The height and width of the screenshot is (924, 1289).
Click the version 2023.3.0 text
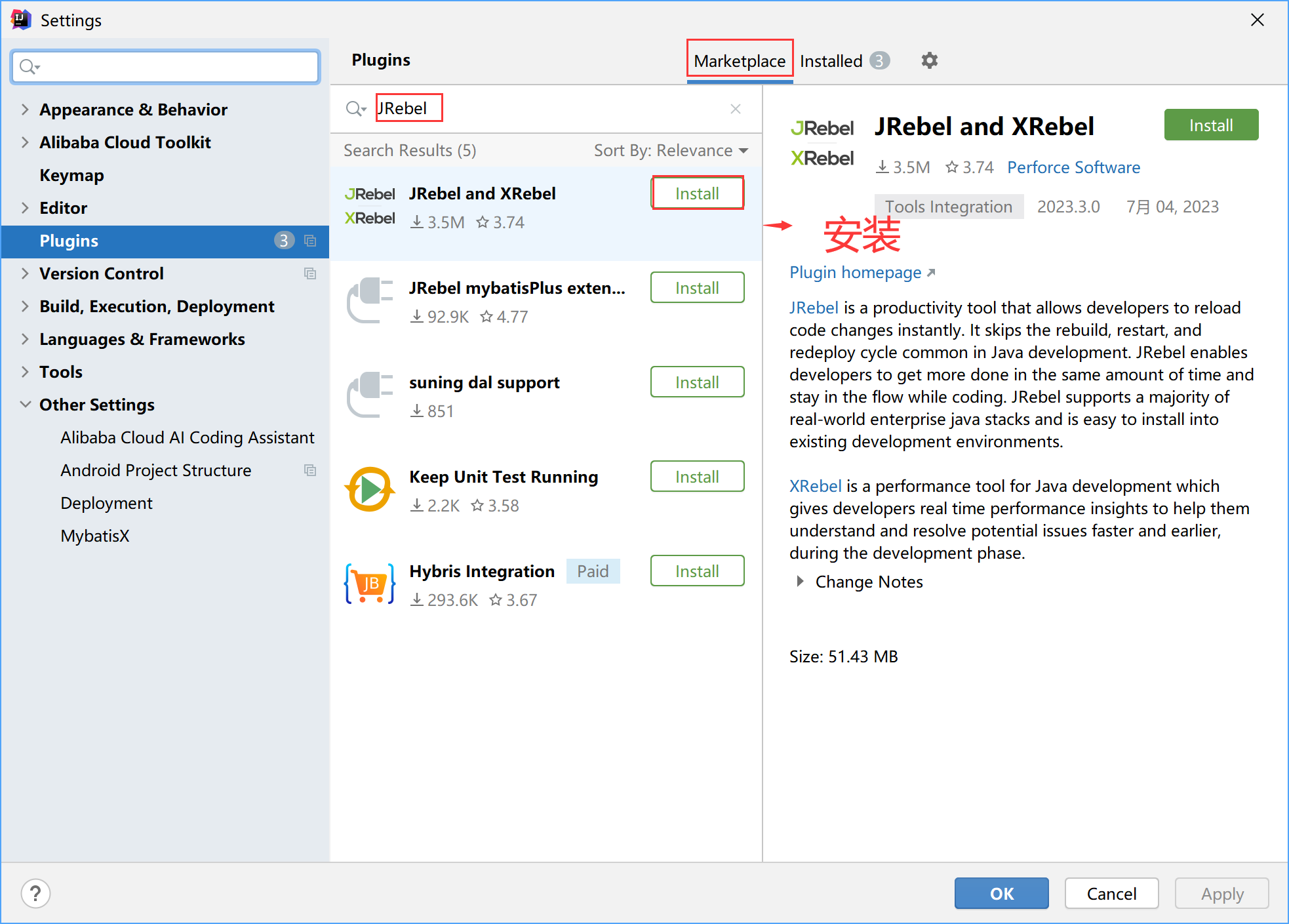[1068, 207]
